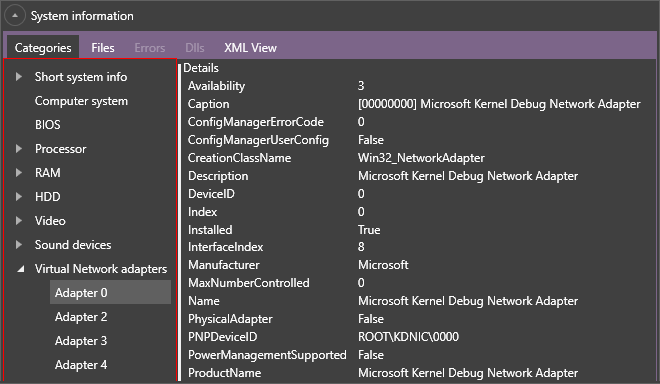
Task: Click the Caption value with [00000000]
Action: coord(499,104)
